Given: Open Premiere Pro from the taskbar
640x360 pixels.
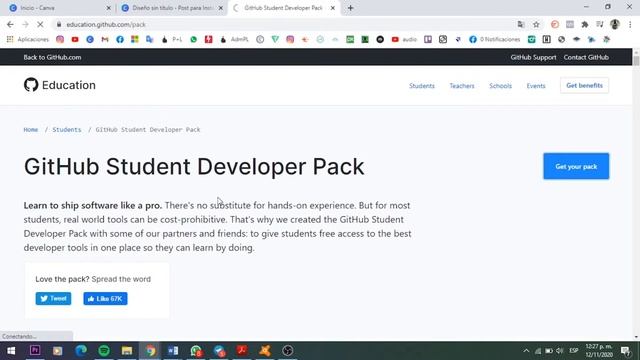Looking at the screenshot, I should [x=35, y=351].
